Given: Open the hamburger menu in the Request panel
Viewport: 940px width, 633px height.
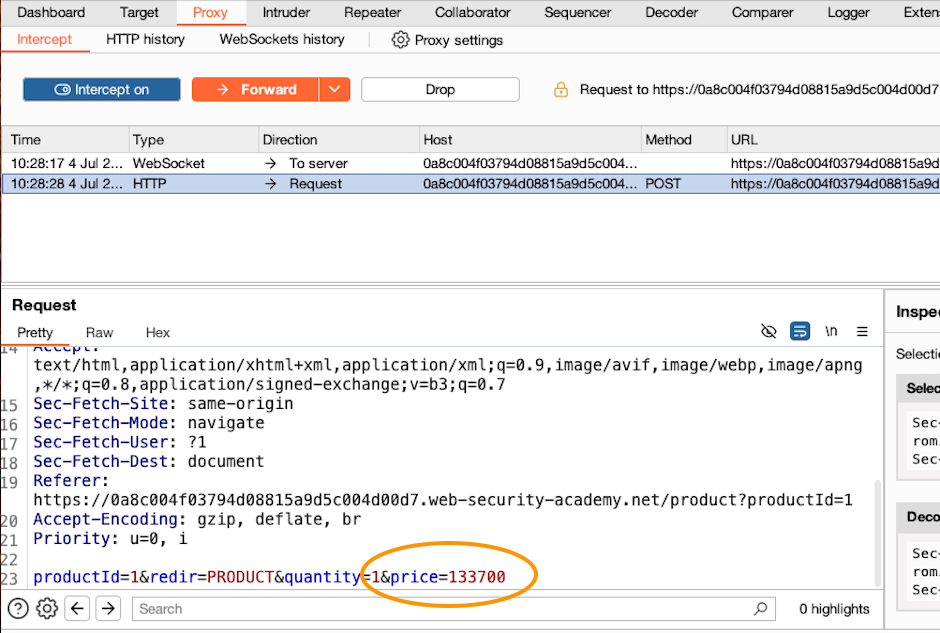Looking at the screenshot, I should (862, 331).
